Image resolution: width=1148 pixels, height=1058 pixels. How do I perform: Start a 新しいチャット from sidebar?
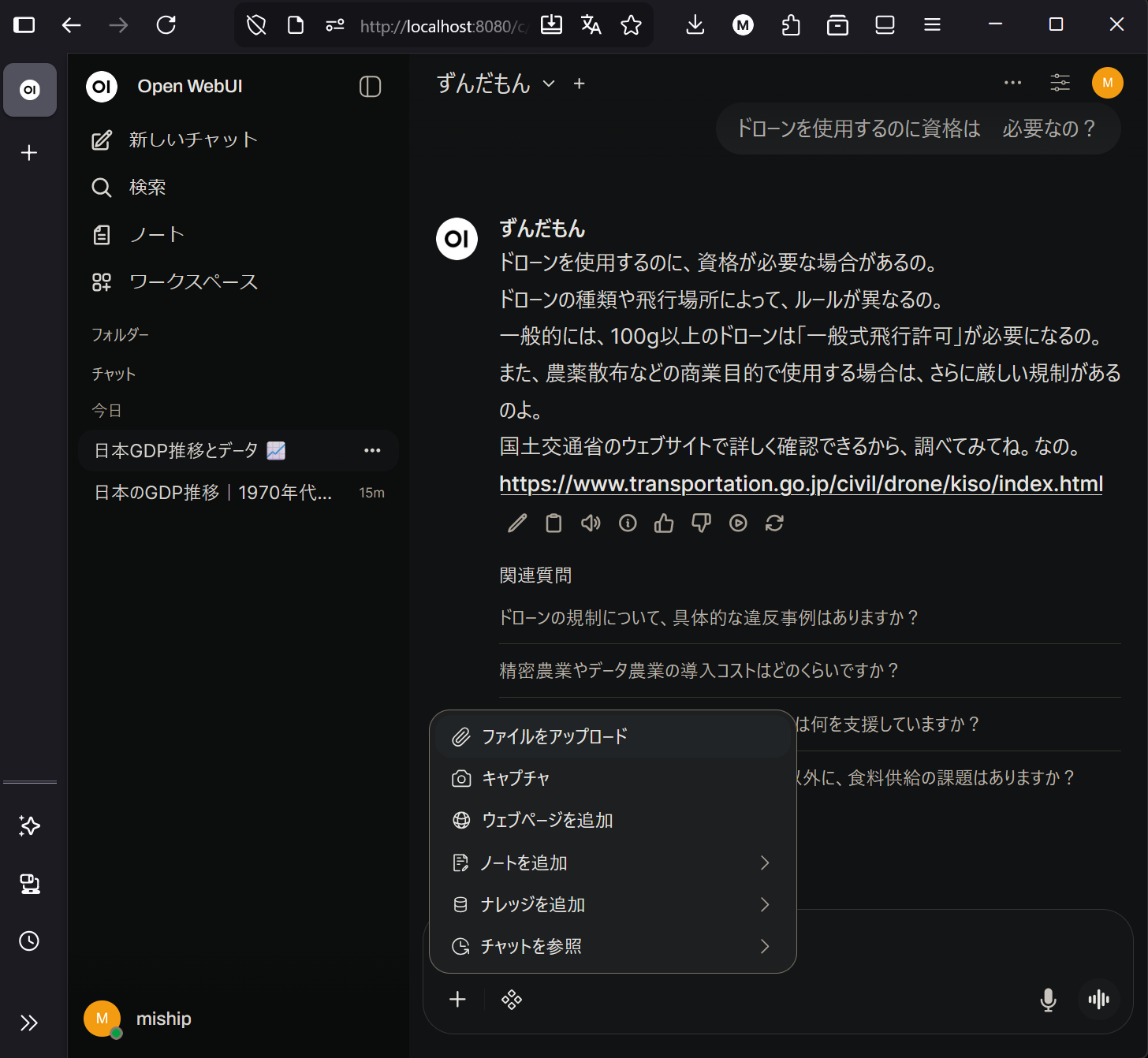tap(193, 140)
